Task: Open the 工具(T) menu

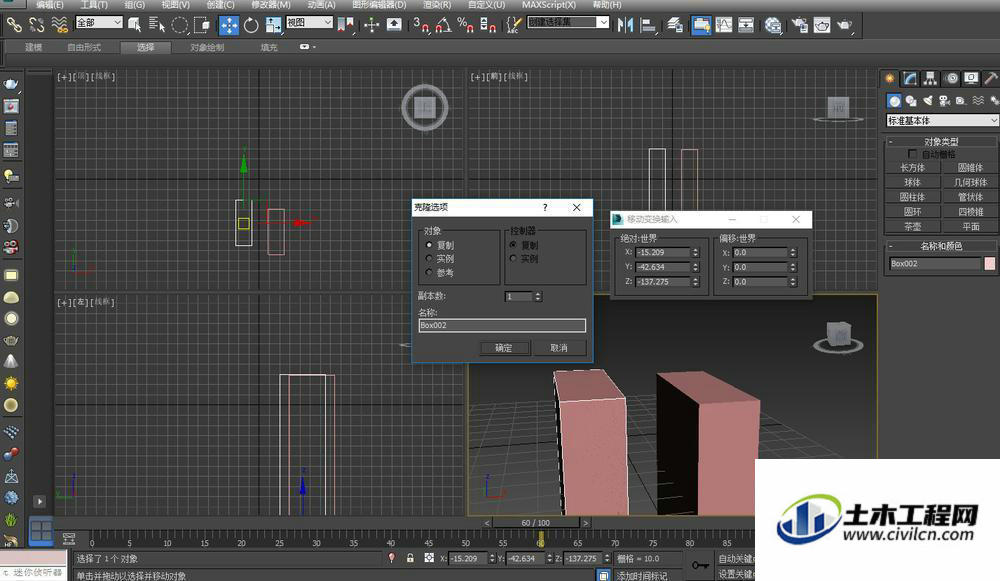Action: click(94, 4)
